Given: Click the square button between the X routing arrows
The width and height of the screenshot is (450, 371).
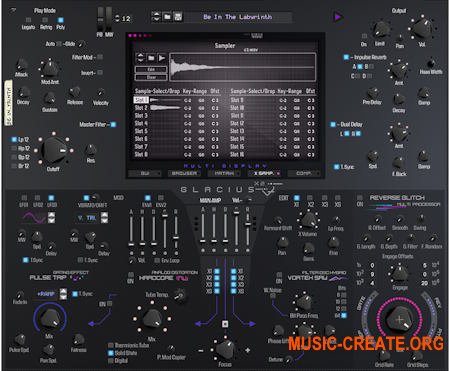Looking at the screenshot, I should [225, 323].
